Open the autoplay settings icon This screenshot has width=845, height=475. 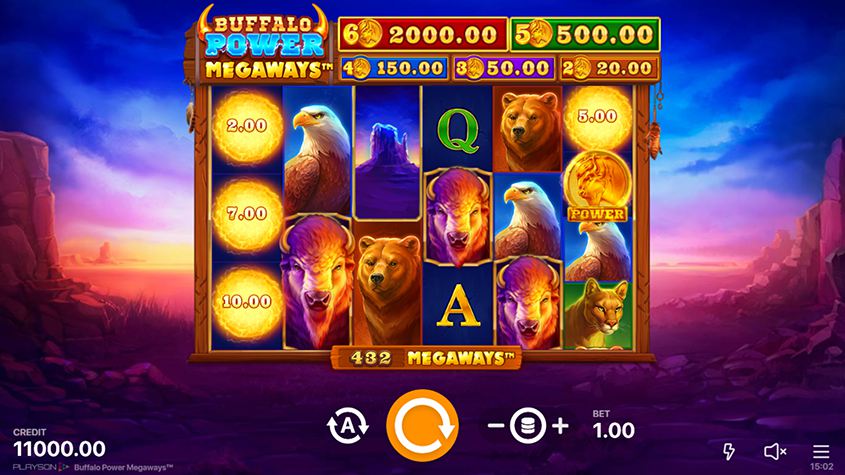(348, 426)
